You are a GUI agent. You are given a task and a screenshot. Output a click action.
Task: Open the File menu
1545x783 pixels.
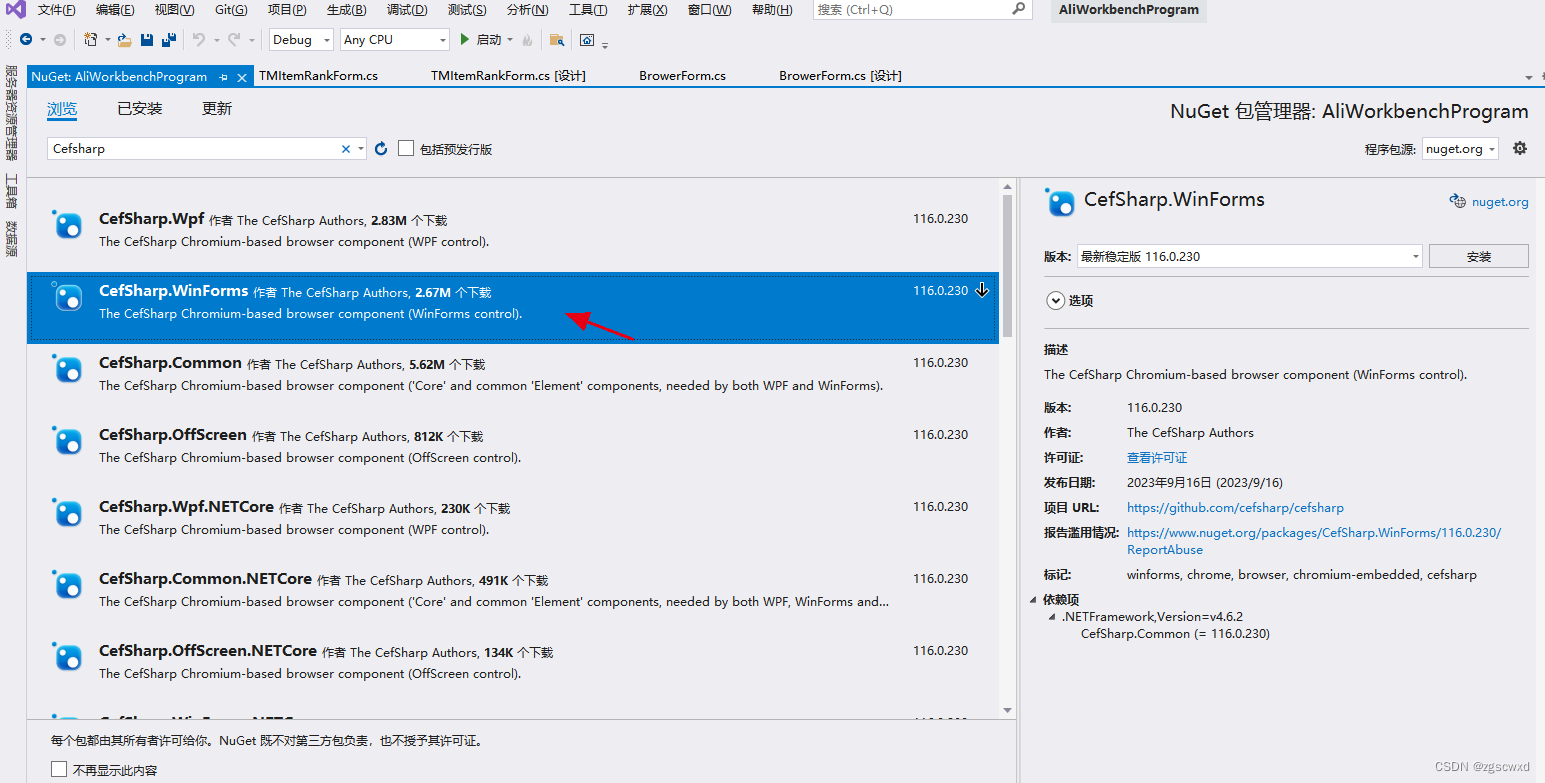57,9
